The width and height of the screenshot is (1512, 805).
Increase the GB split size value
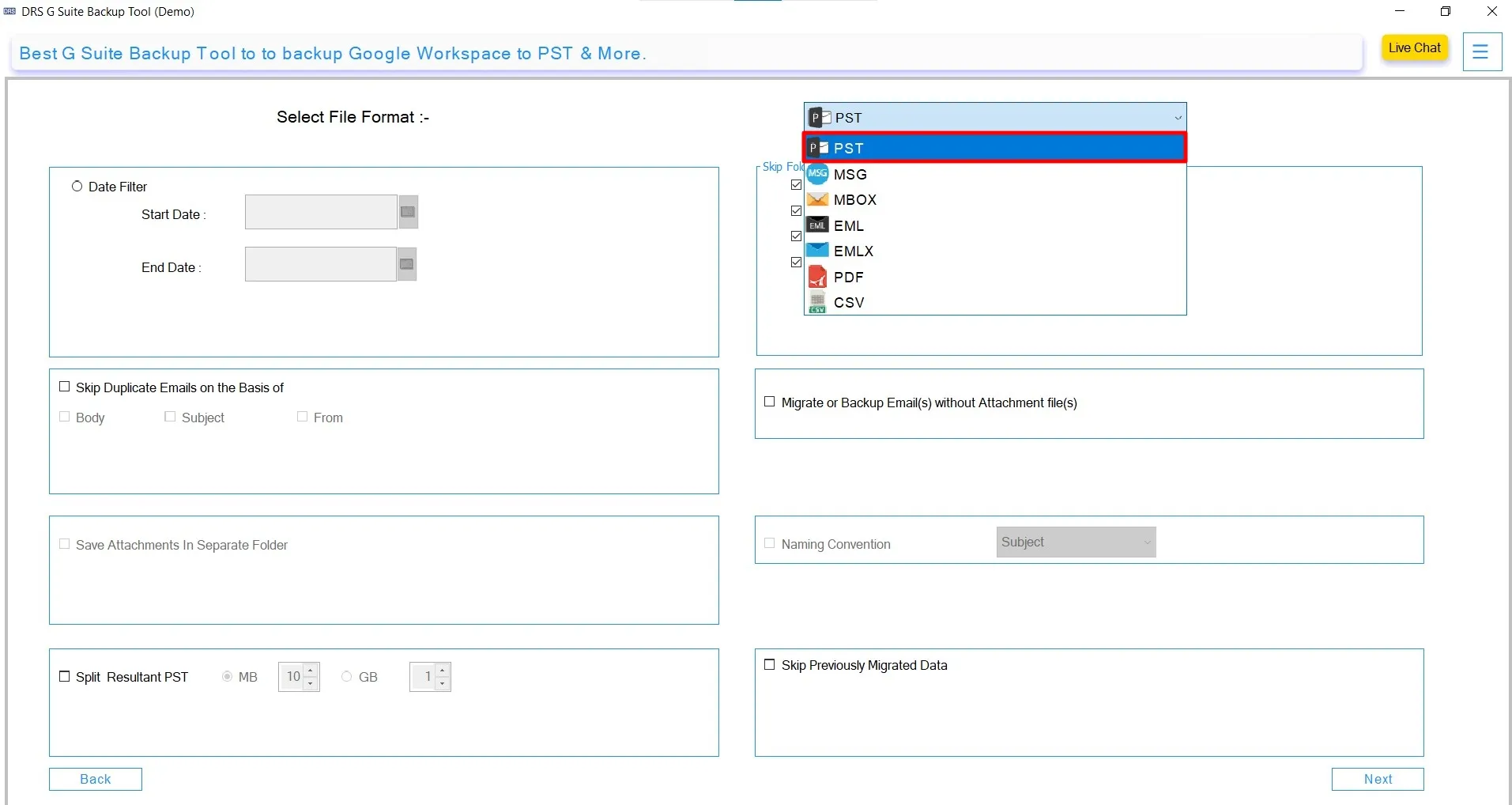443,671
